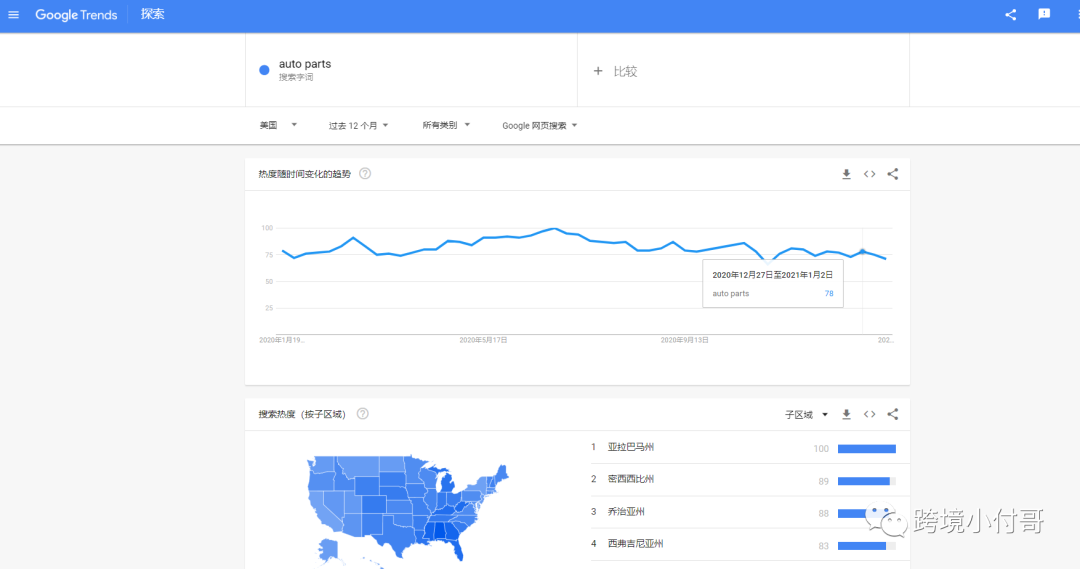The image size is (1080, 569).
Task: Click the plus icon beside 比较
Action: click(598, 71)
